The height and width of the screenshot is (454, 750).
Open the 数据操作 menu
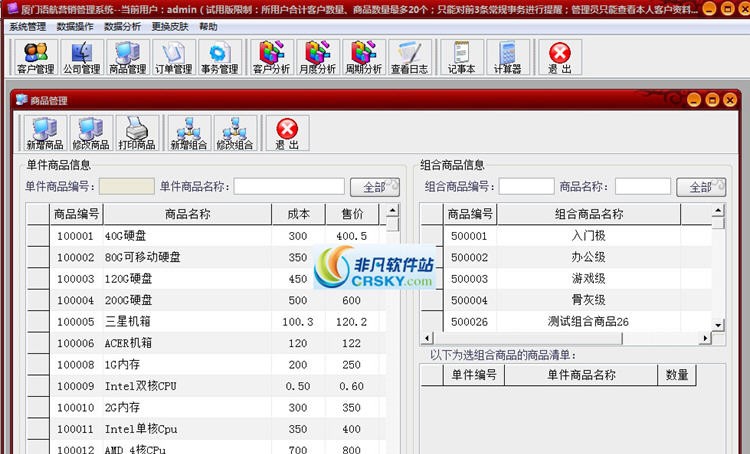[x=75, y=27]
